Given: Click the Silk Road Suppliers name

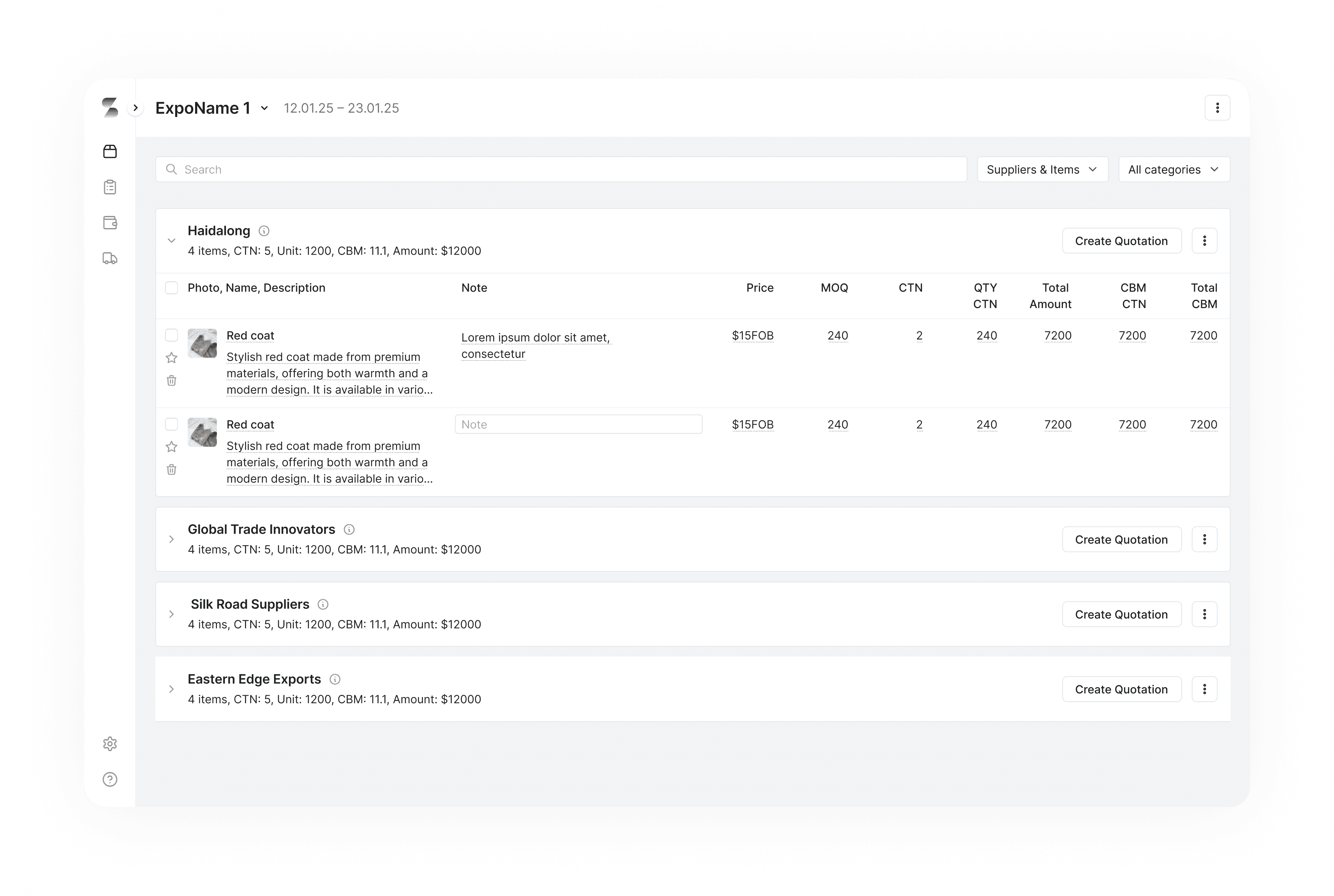Looking at the screenshot, I should tap(250, 605).
